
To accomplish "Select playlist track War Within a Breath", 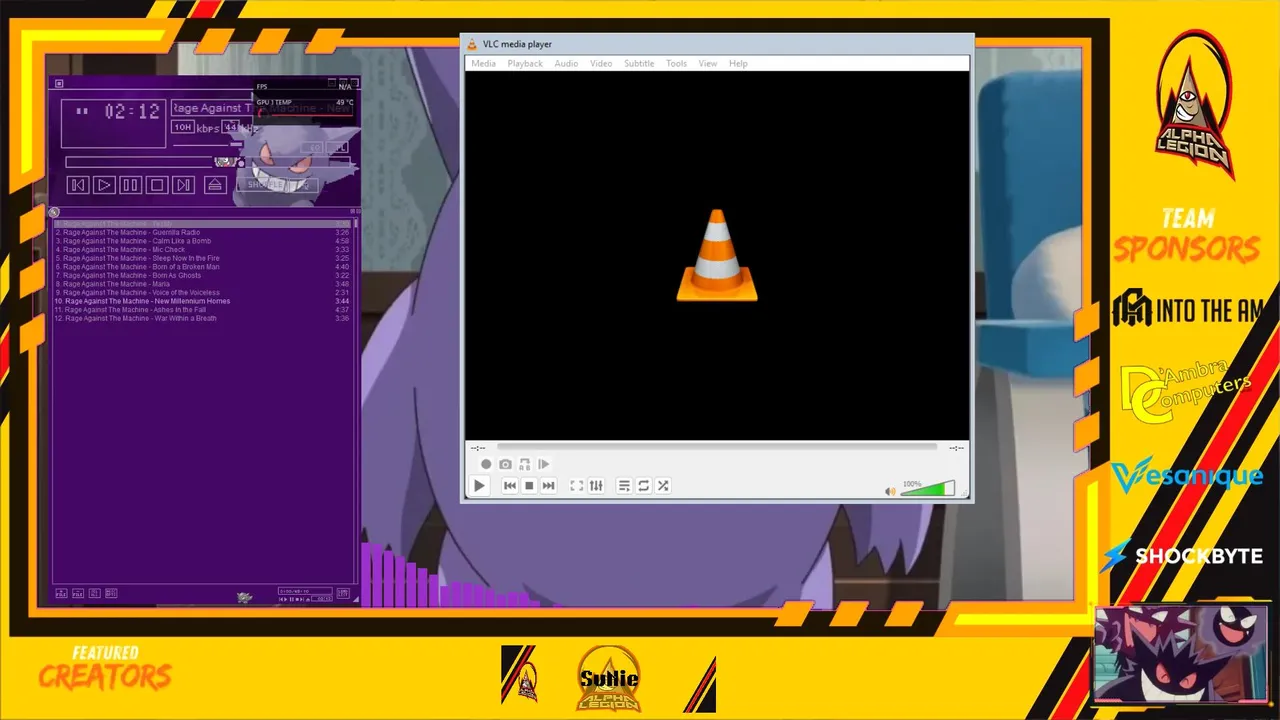I will point(202,318).
